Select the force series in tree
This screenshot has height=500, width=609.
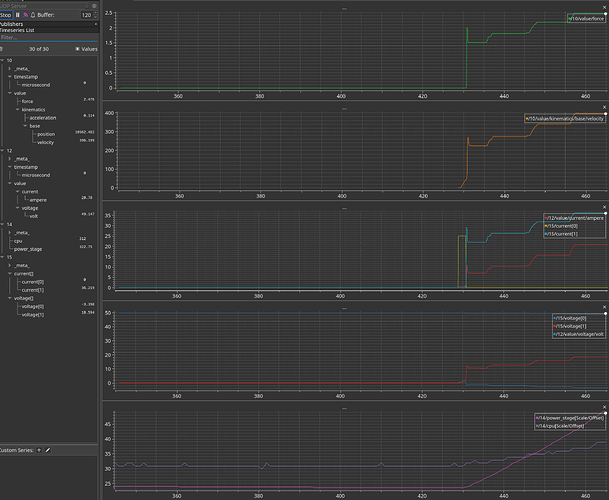pyautogui.click(x=27, y=101)
